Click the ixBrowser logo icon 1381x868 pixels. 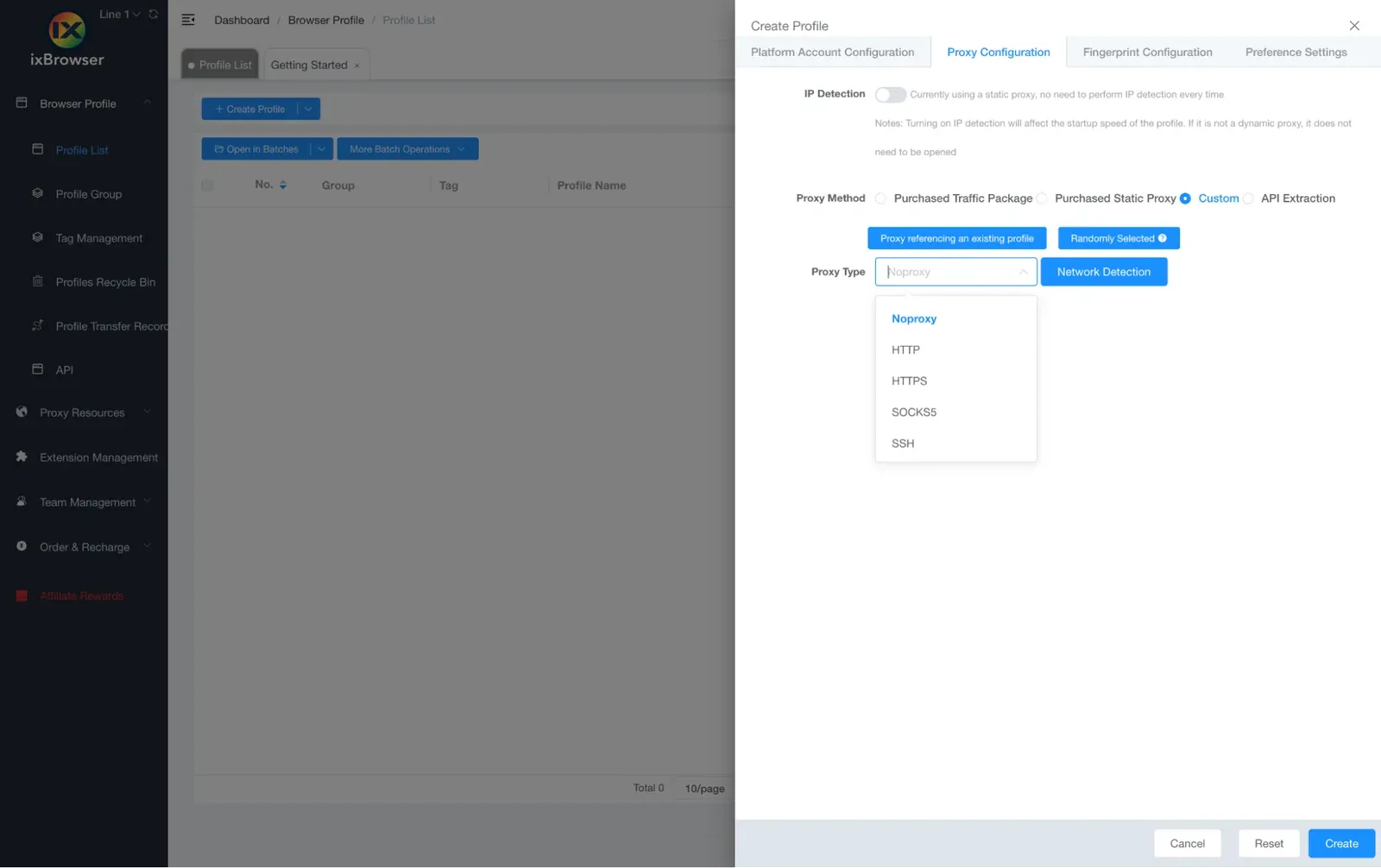(x=66, y=30)
